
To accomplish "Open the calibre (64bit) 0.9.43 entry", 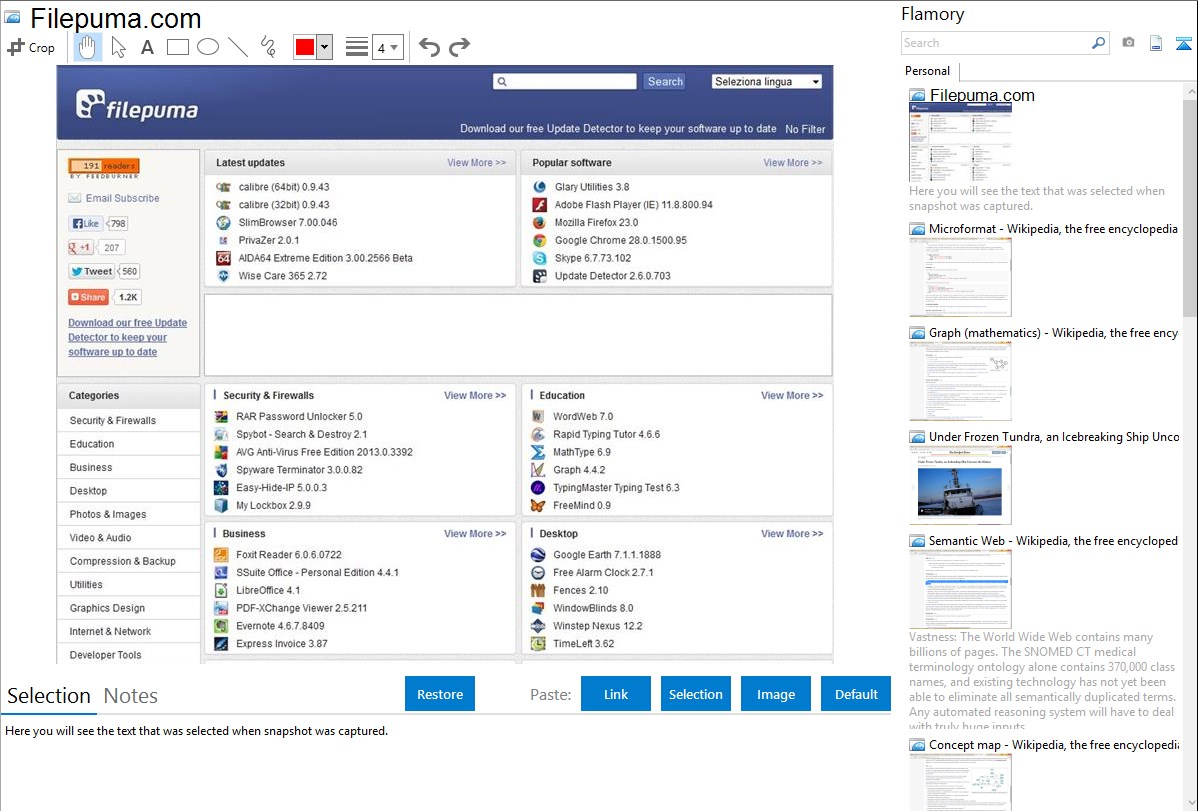I will [x=283, y=187].
